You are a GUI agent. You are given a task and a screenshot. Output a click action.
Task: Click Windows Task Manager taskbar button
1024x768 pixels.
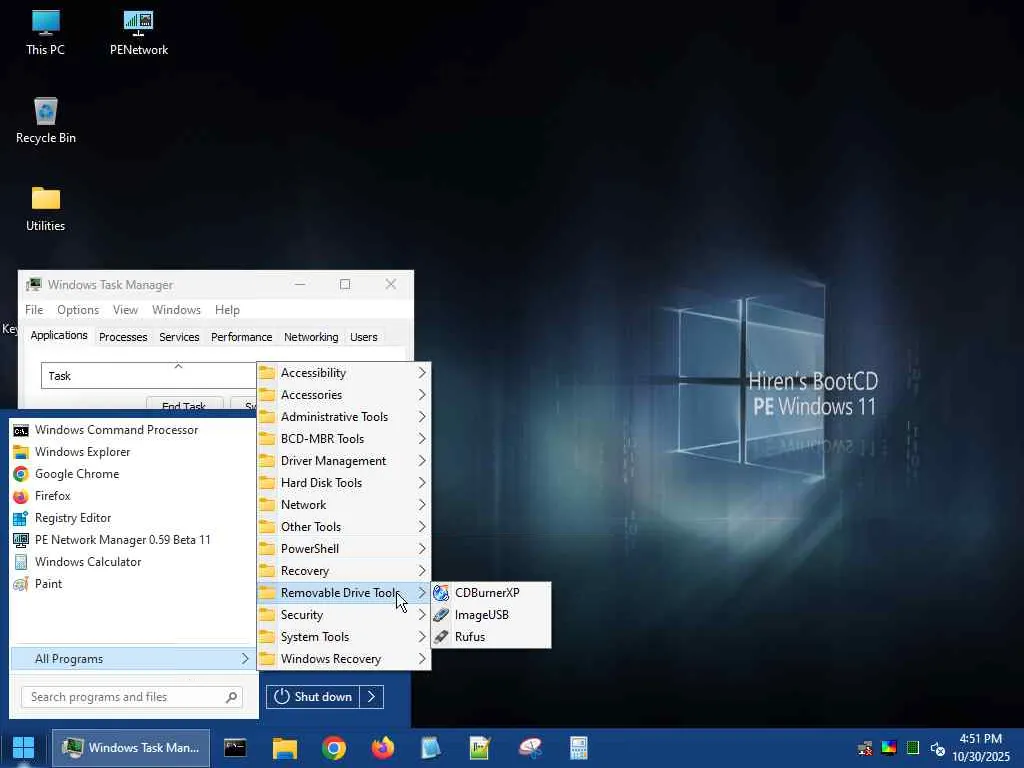tap(131, 748)
